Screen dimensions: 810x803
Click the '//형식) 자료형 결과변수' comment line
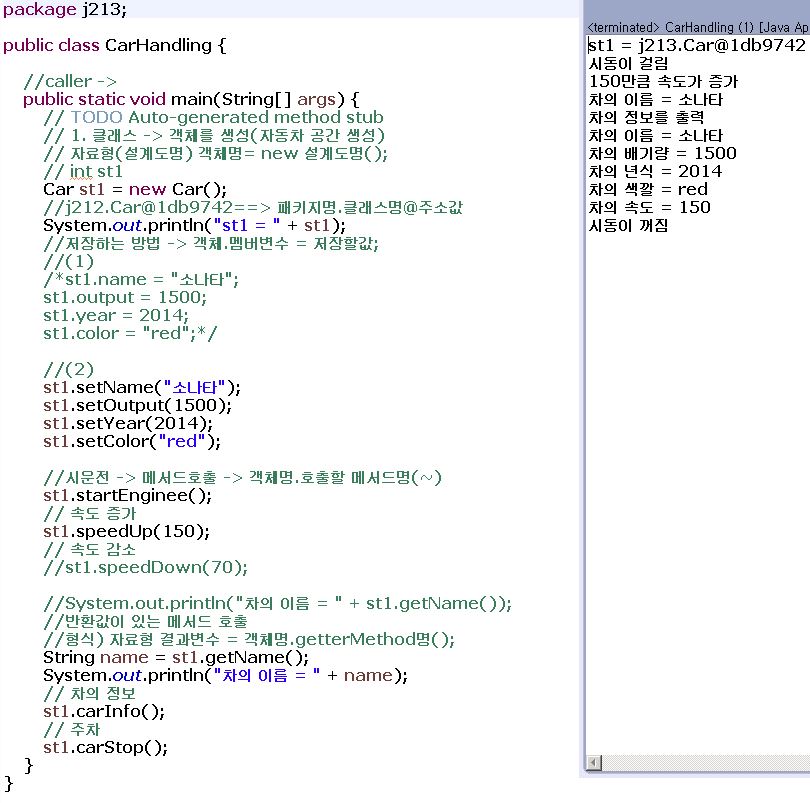click(249, 640)
